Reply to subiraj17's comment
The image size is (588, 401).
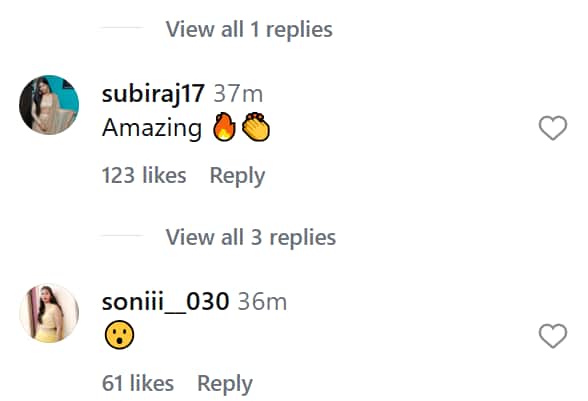tap(237, 176)
